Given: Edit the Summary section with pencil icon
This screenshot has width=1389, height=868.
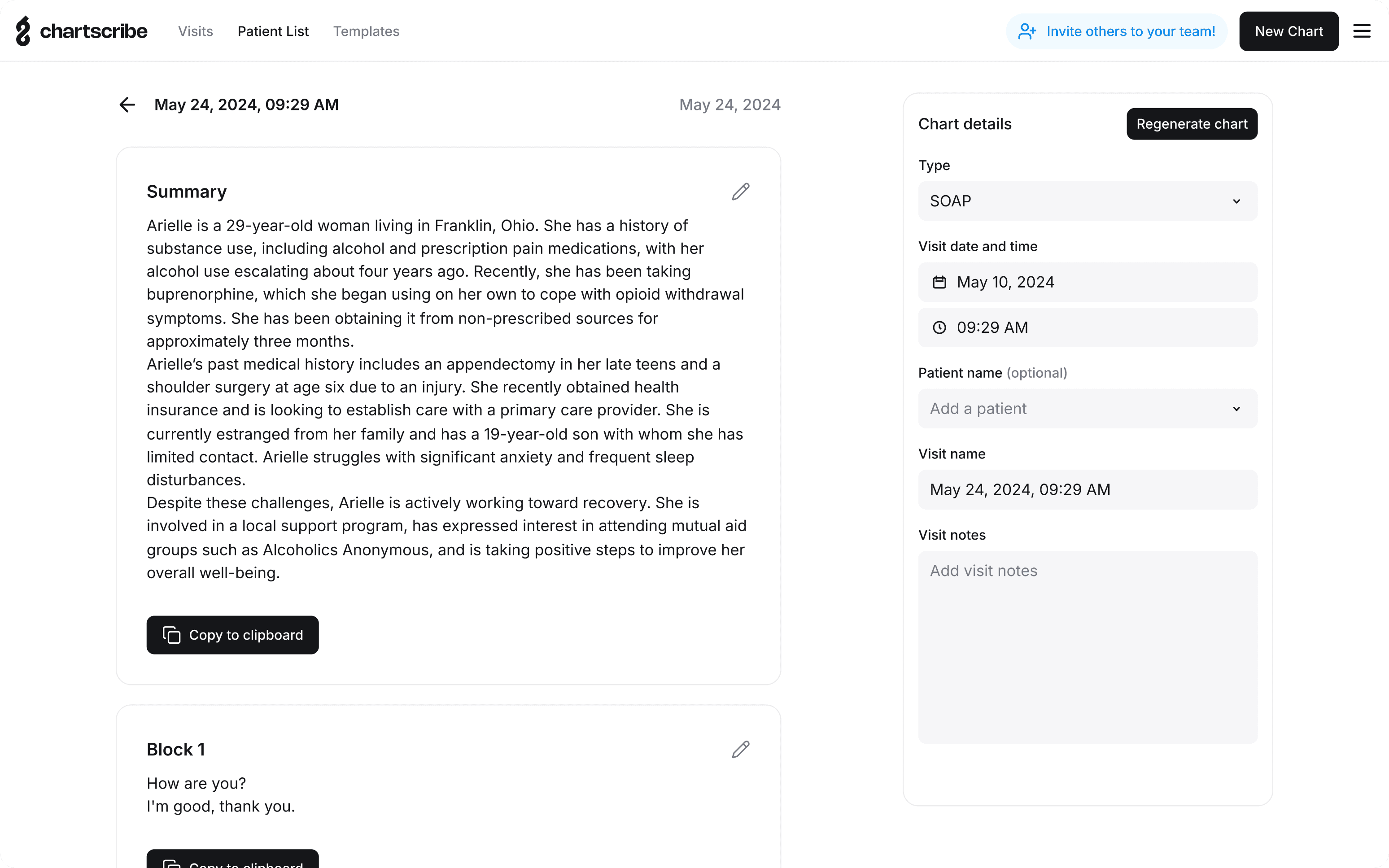Looking at the screenshot, I should click(740, 192).
